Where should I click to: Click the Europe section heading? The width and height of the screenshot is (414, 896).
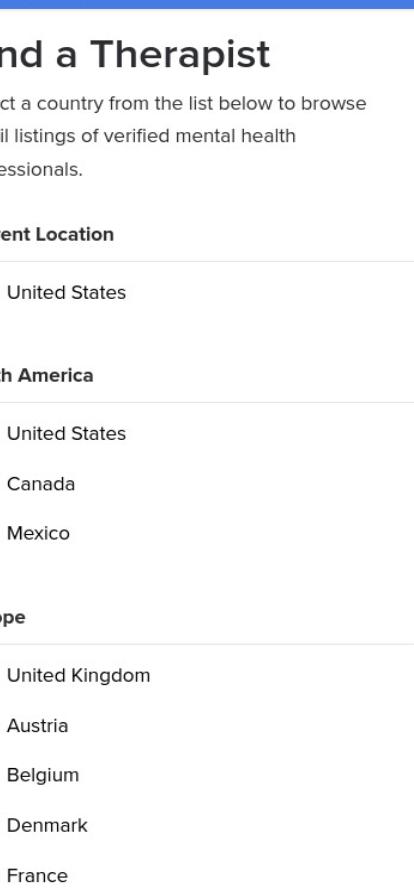(13, 618)
